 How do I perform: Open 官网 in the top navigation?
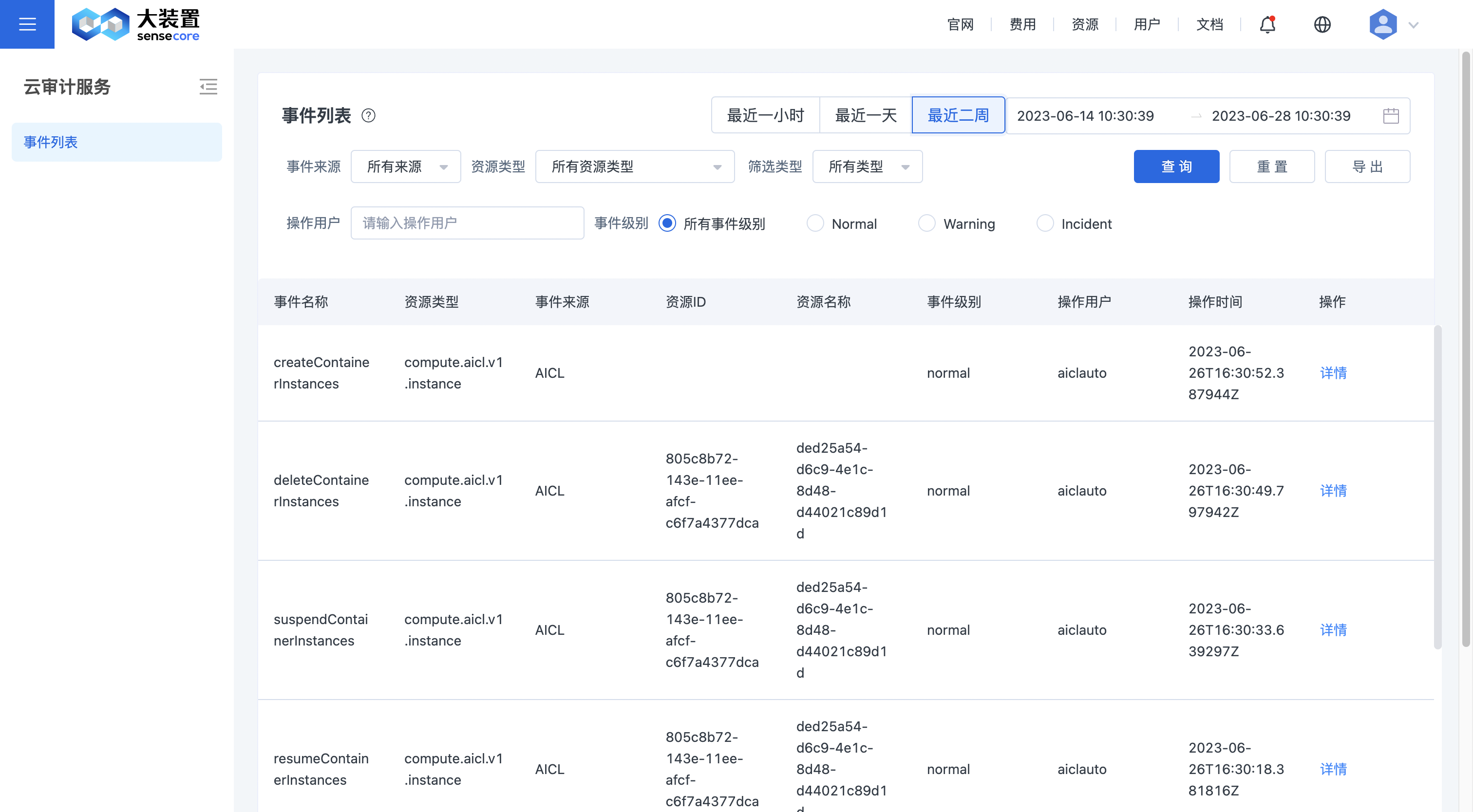coord(960,24)
